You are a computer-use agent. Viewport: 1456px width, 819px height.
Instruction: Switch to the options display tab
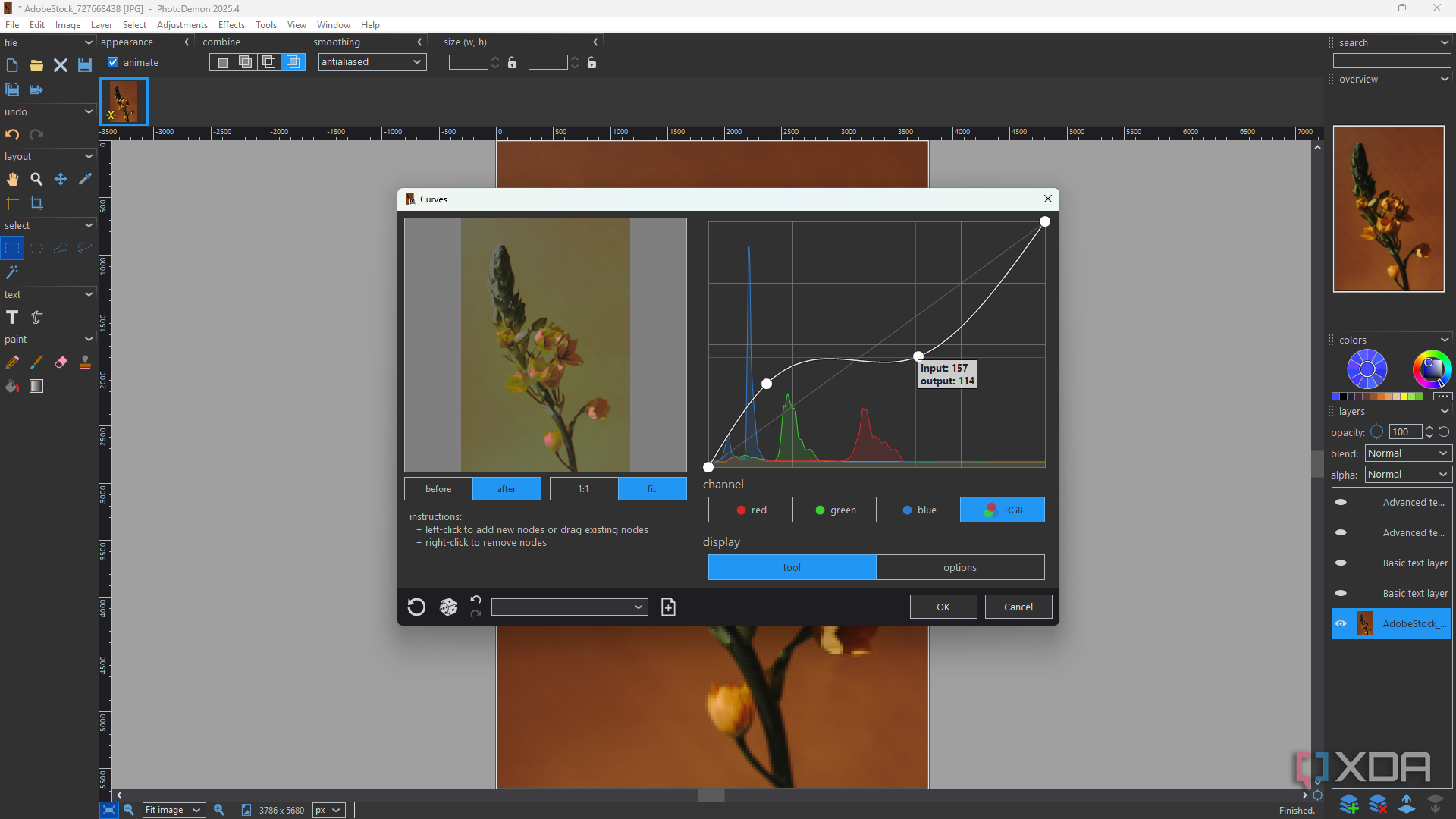tap(960, 567)
